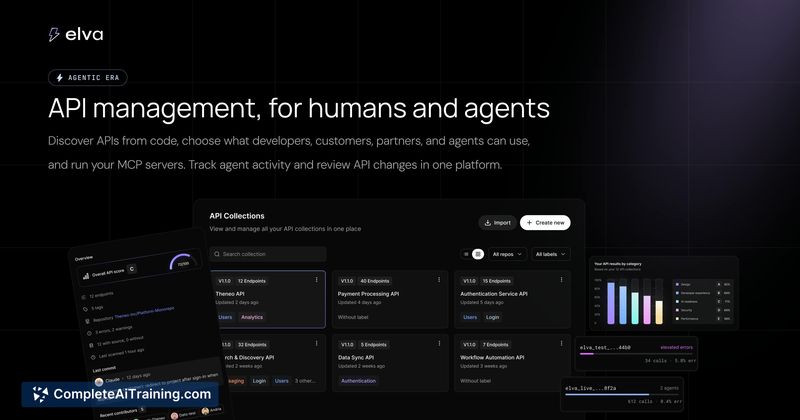
Task: Click the '15 Endpoints' badge
Action: 497,281
